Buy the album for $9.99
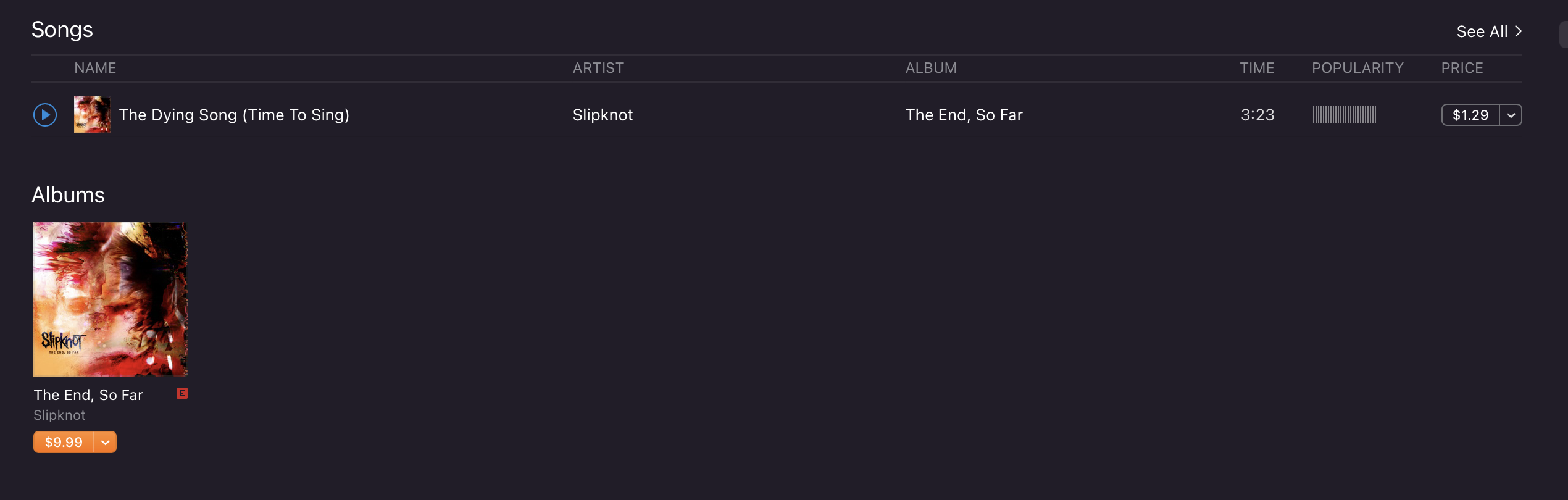Screen dimensions: 1568x500 click(x=64, y=442)
